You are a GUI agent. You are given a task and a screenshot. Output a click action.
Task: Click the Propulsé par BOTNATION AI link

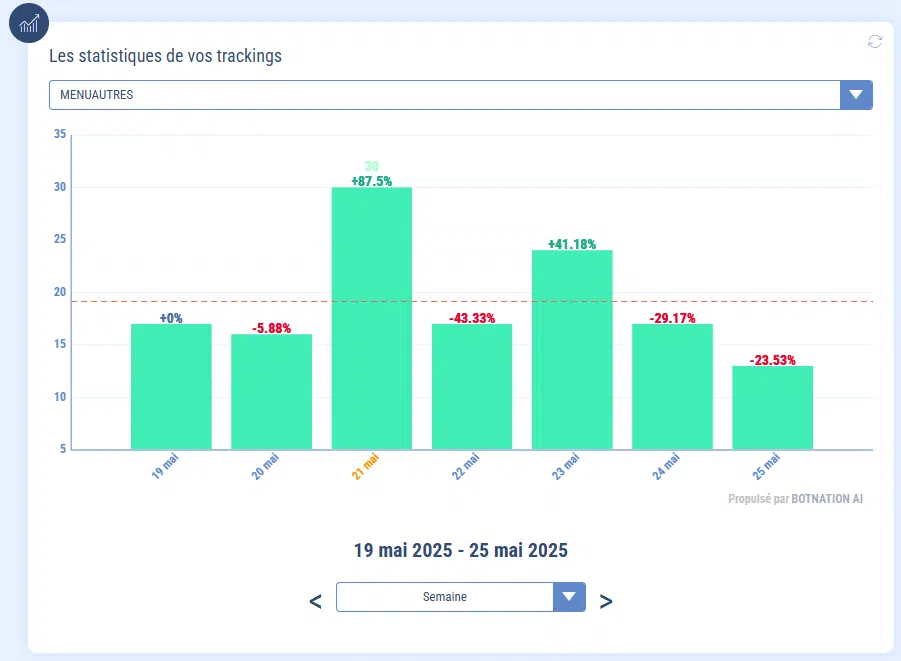click(x=795, y=497)
